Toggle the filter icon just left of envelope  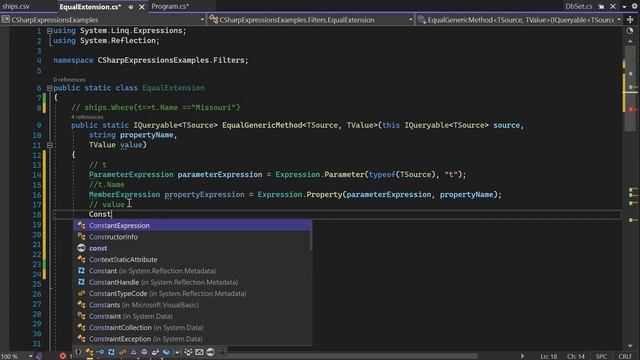tap(188, 352)
